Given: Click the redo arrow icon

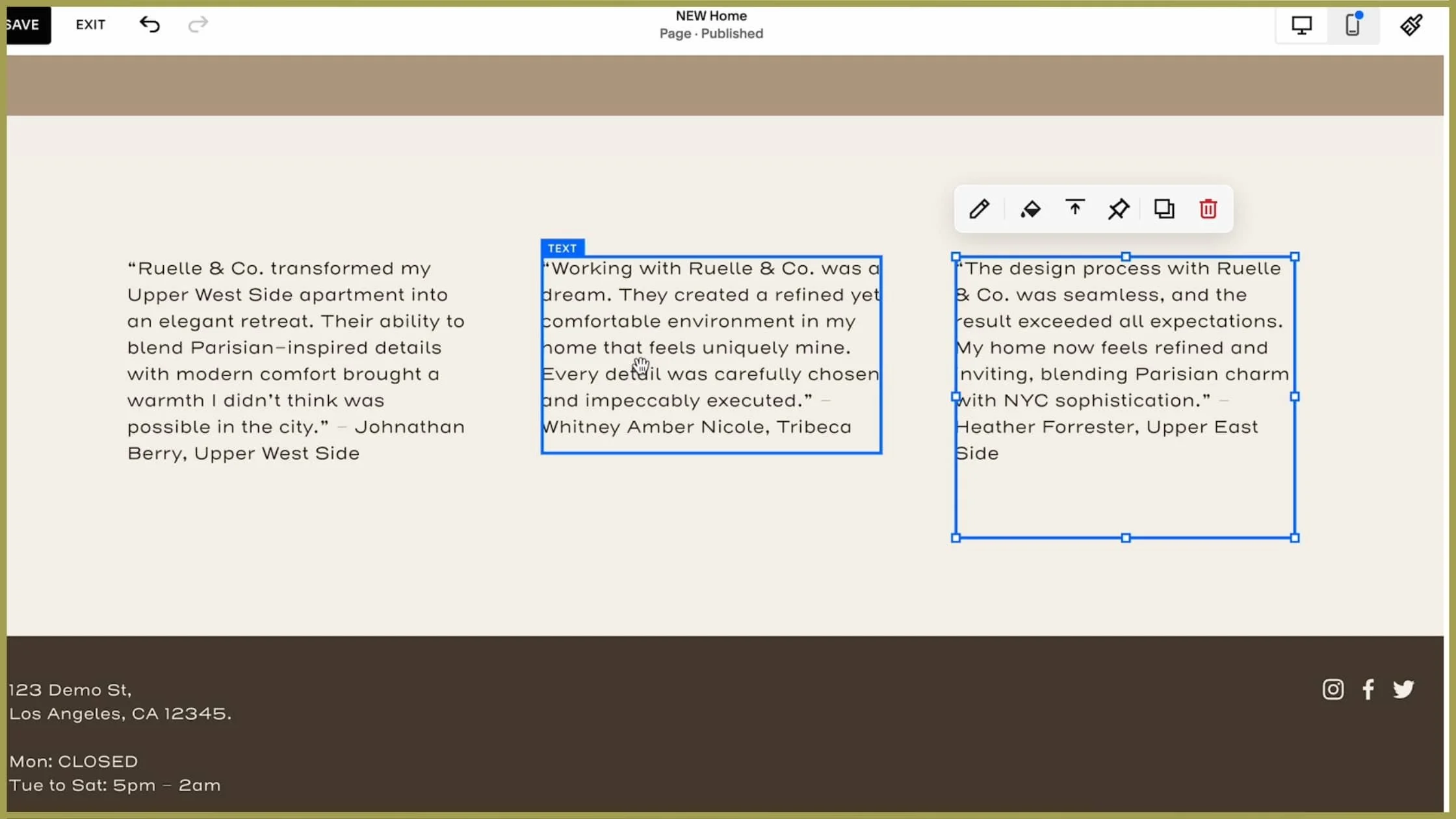Looking at the screenshot, I should click(198, 25).
